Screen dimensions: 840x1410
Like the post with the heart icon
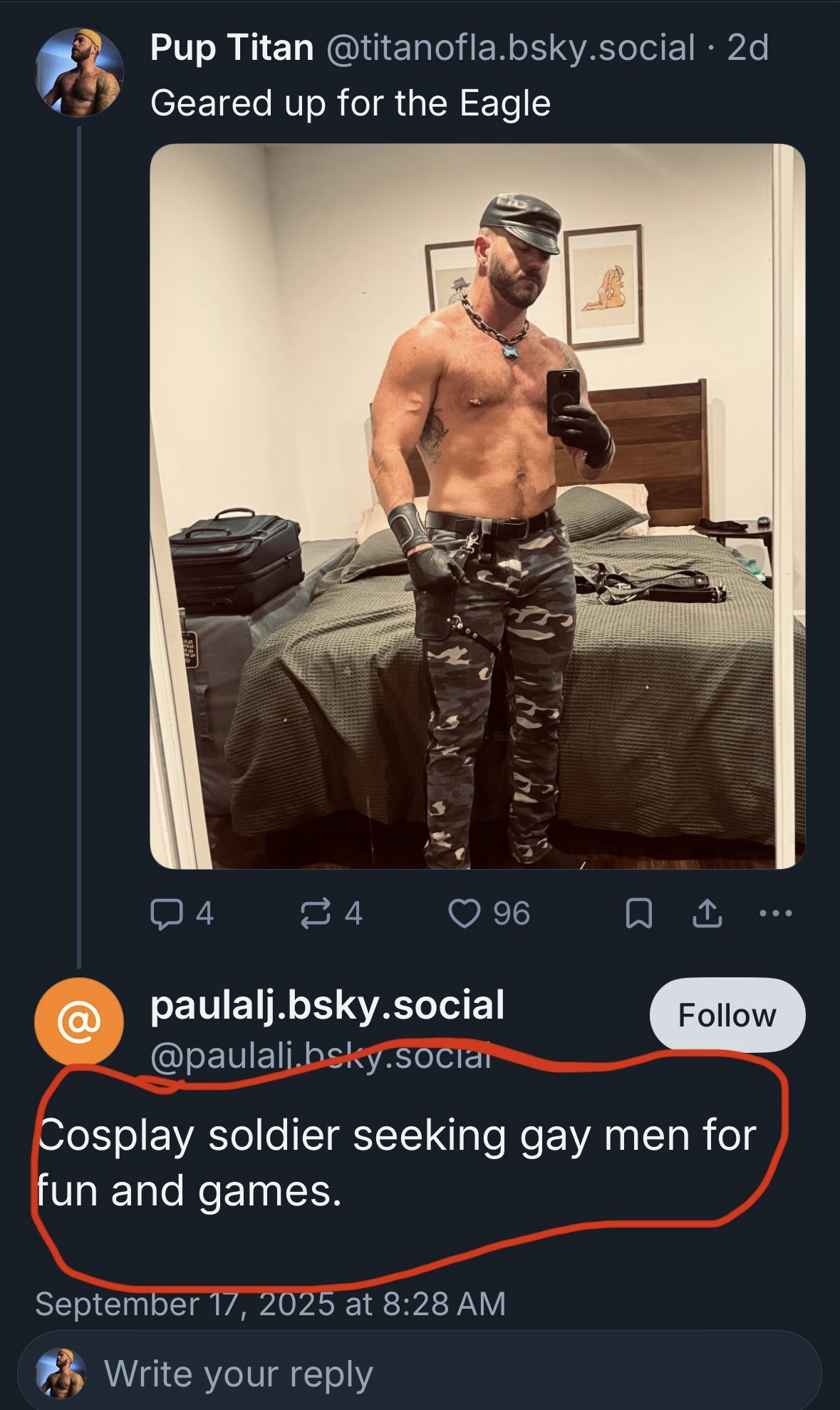[465, 914]
